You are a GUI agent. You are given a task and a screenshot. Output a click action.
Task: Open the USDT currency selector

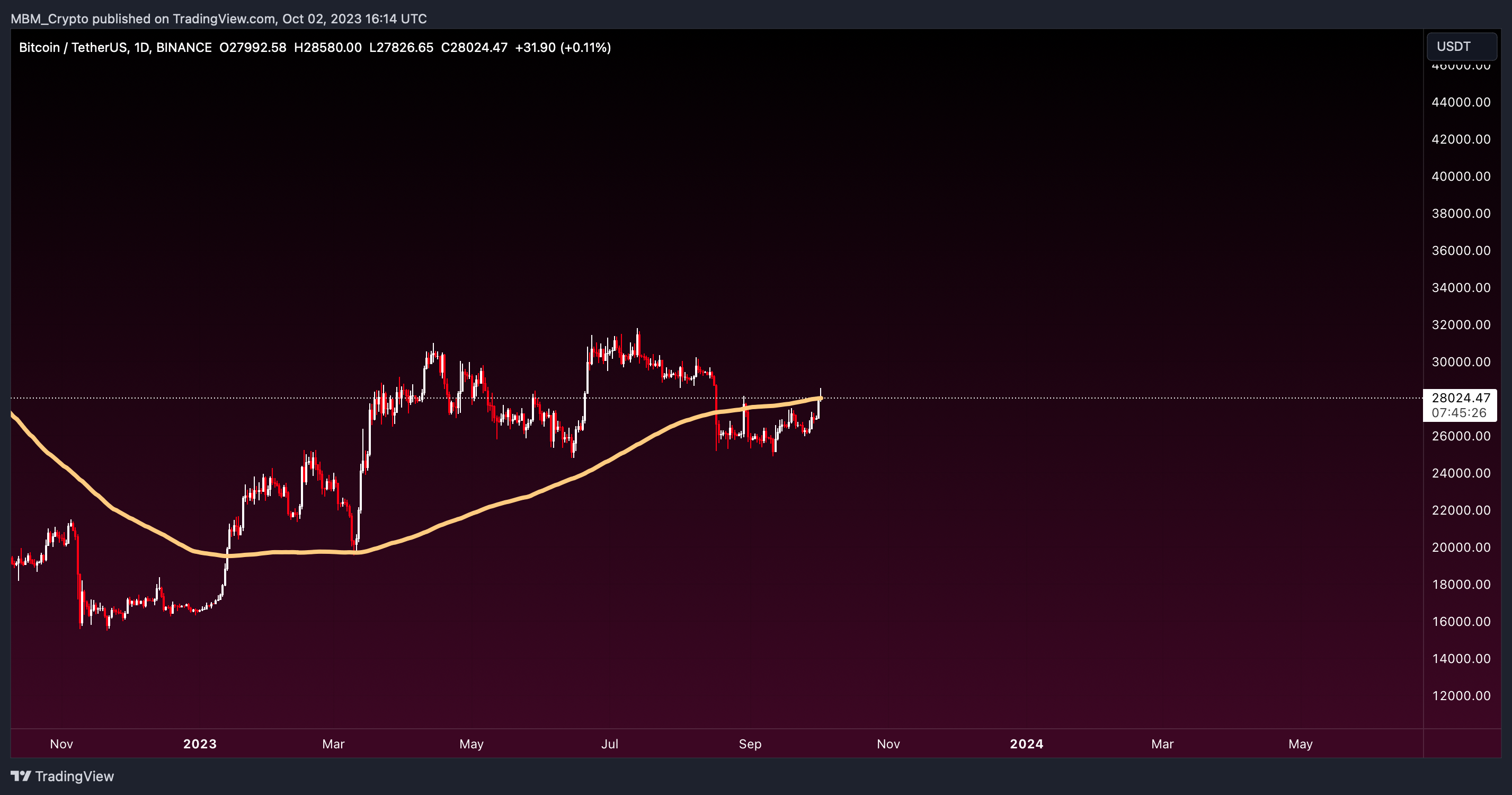(1462, 47)
